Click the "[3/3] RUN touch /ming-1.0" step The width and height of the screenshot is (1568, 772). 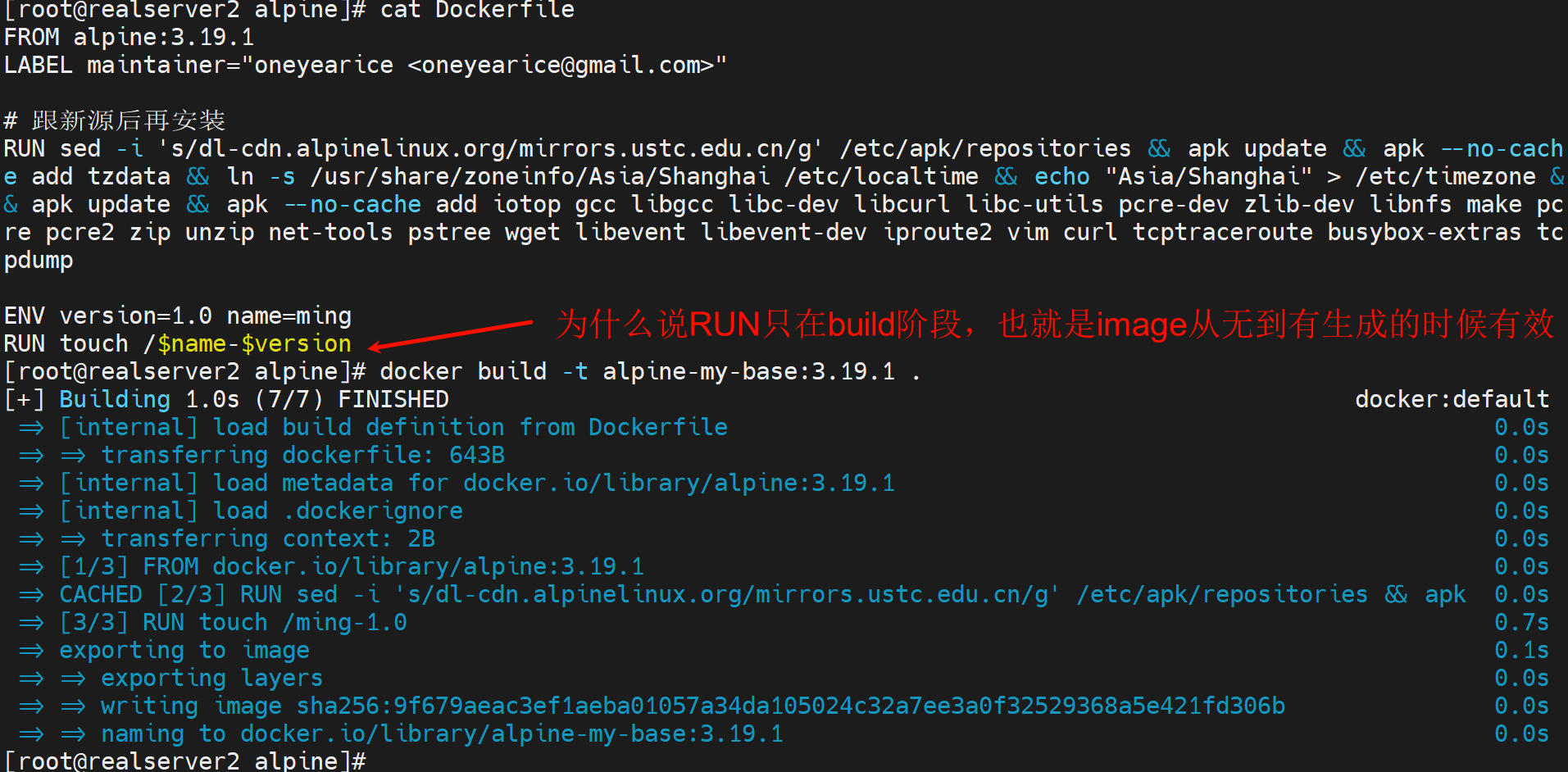(x=234, y=622)
